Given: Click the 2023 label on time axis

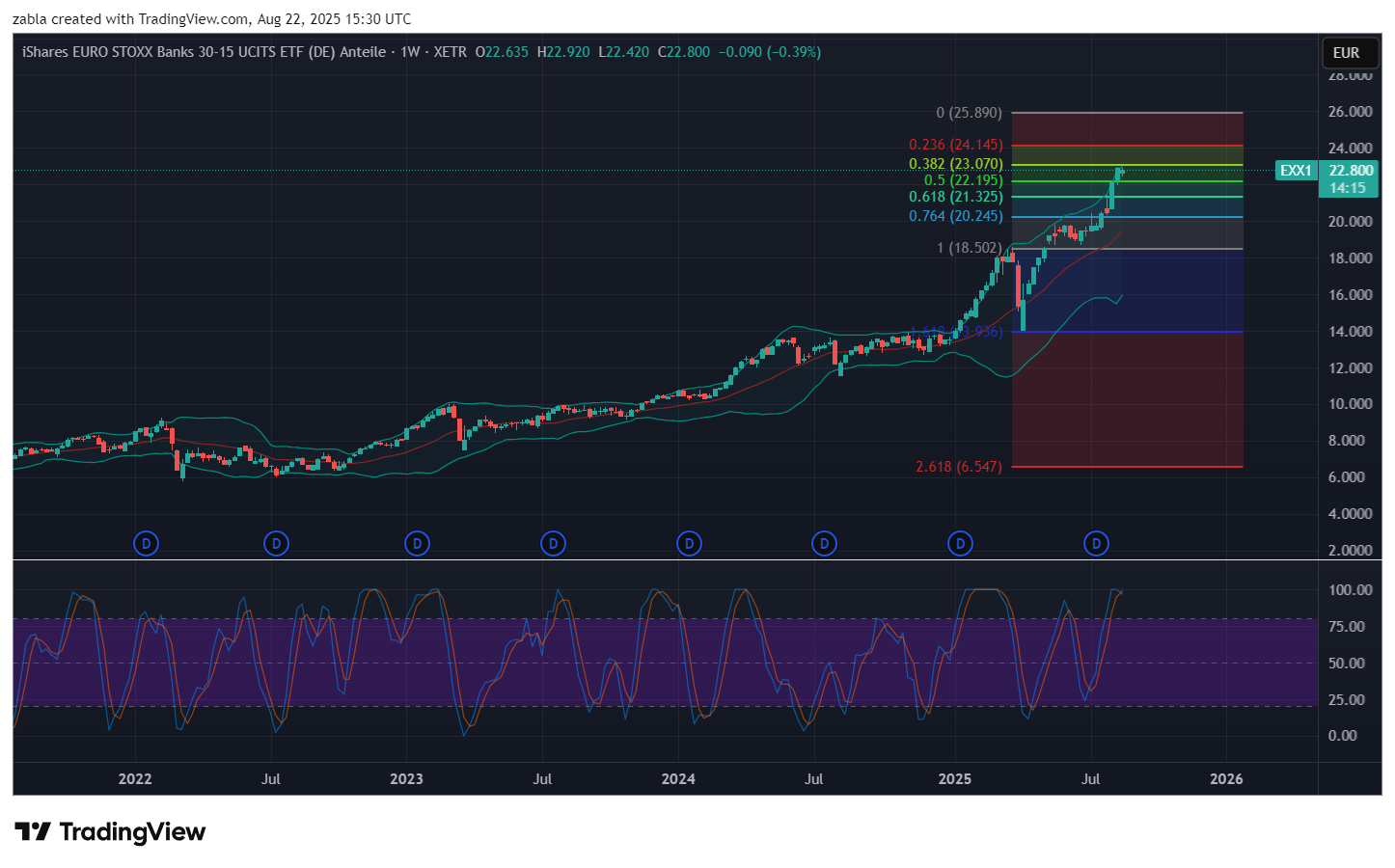Looking at the screenshot, I should pyautogui.click(x=406, y=779).
